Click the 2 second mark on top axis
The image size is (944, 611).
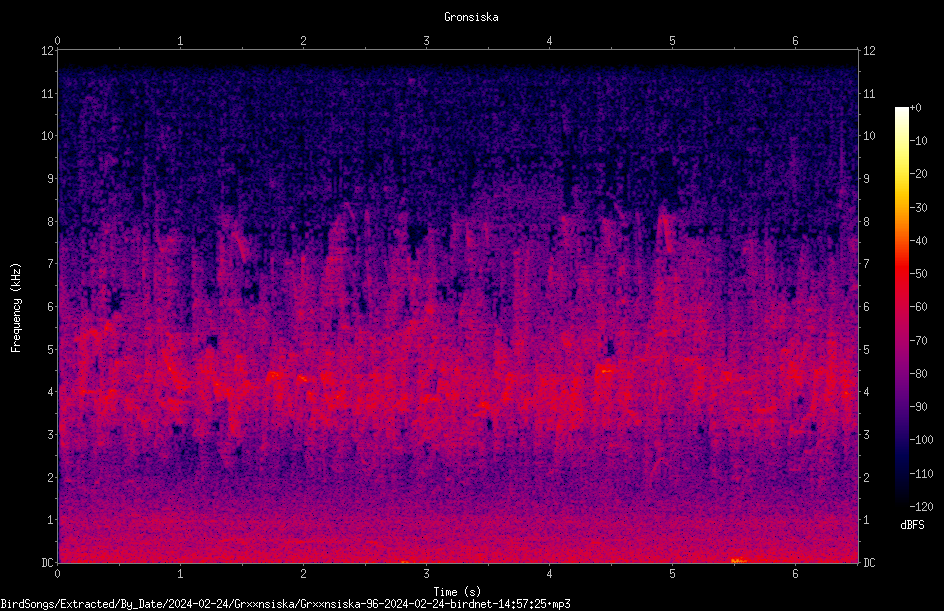pos(303,41)
